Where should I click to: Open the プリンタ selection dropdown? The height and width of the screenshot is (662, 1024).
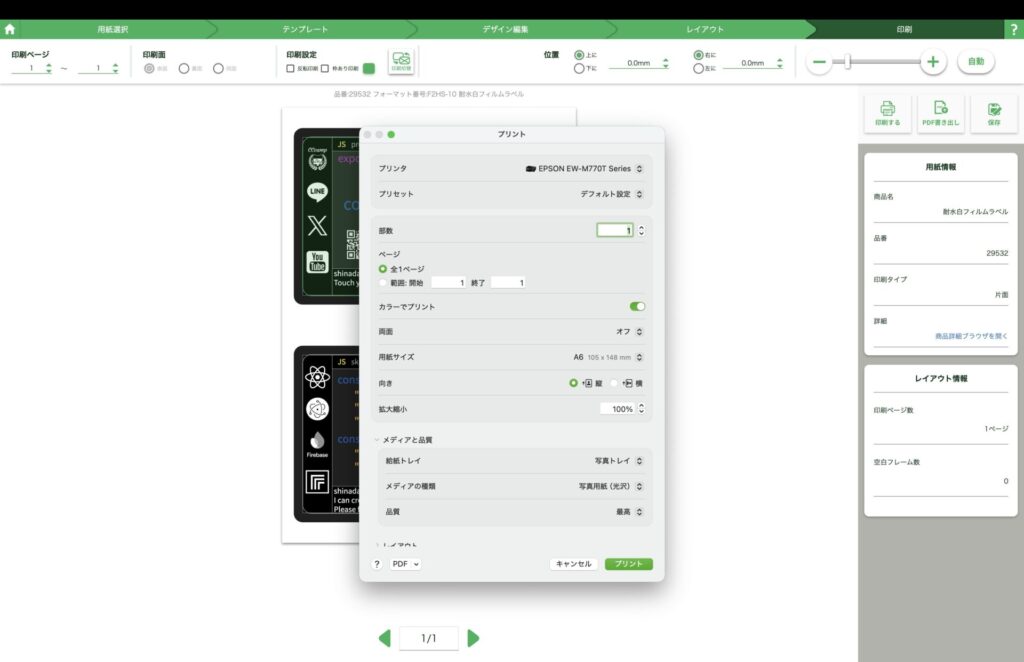tap(585, 169)
